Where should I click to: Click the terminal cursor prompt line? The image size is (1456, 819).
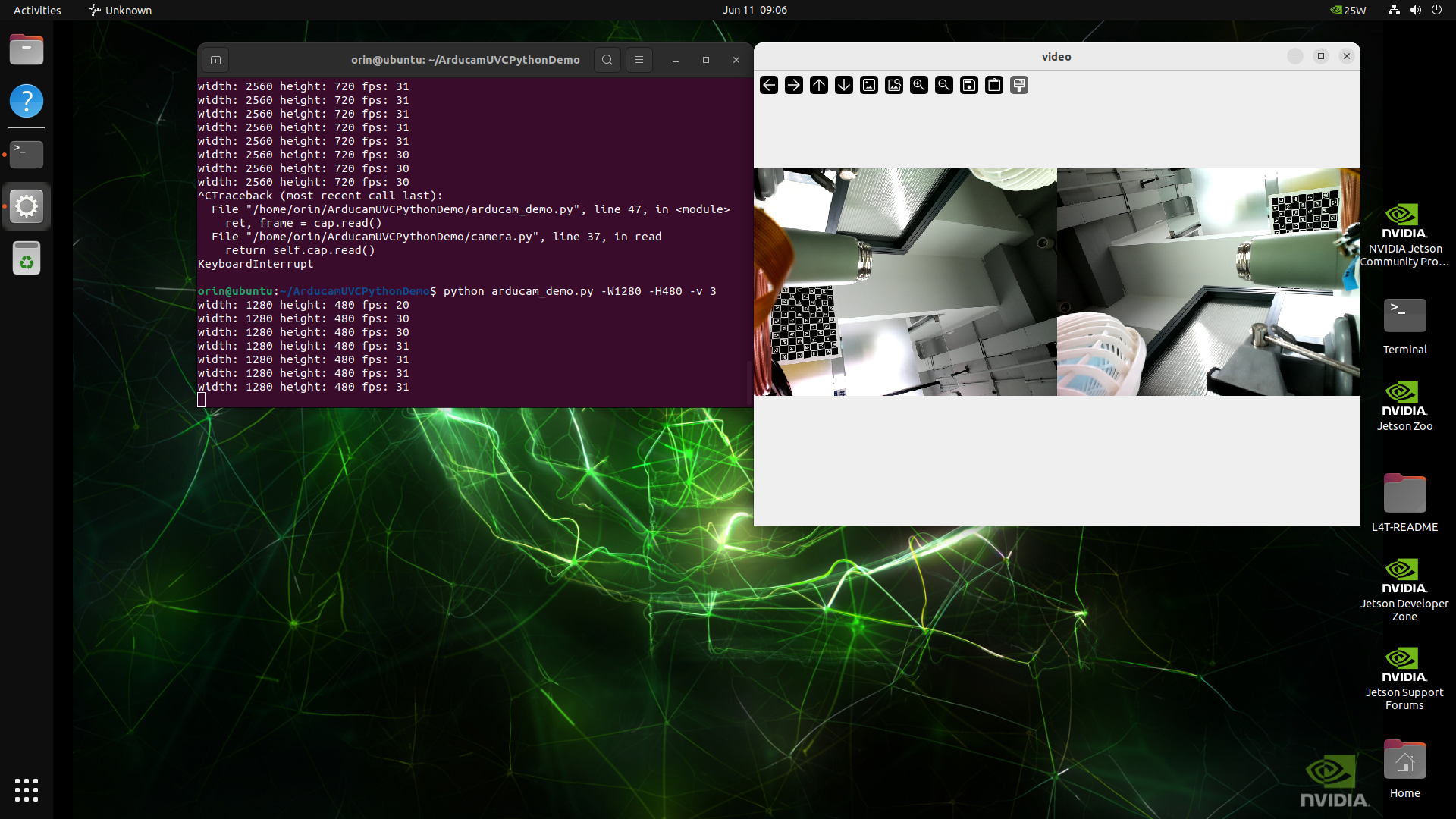(x=202, y=400)
